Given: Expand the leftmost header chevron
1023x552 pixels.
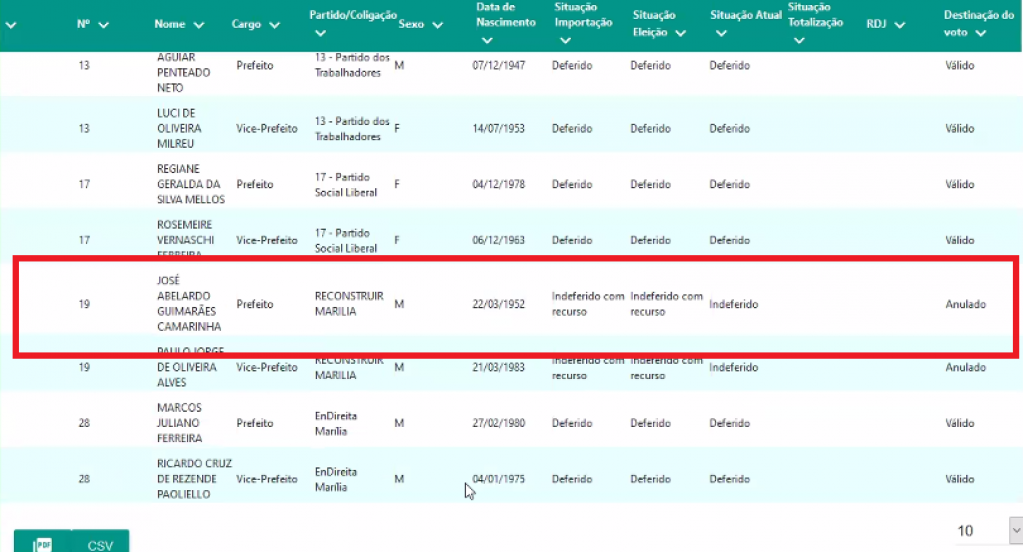Looking at the screenshot, I should point(11,25).
